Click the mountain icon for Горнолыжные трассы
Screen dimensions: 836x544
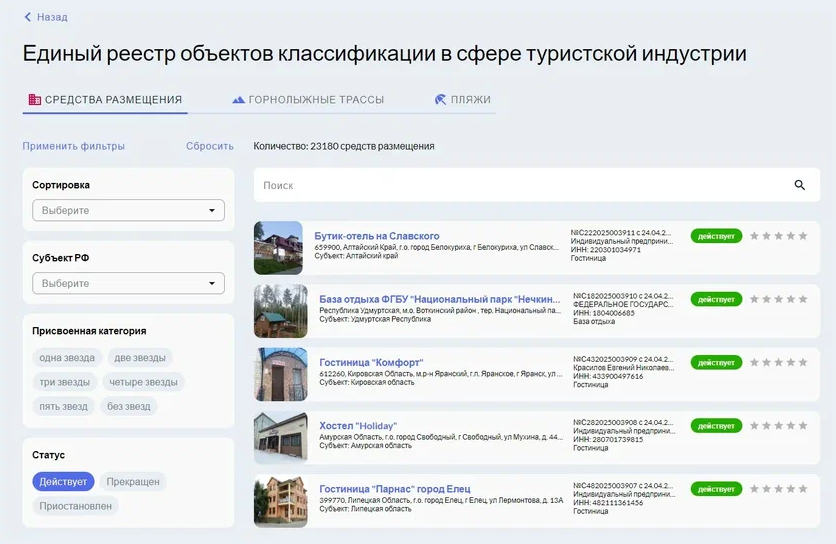tap(238, 100)
